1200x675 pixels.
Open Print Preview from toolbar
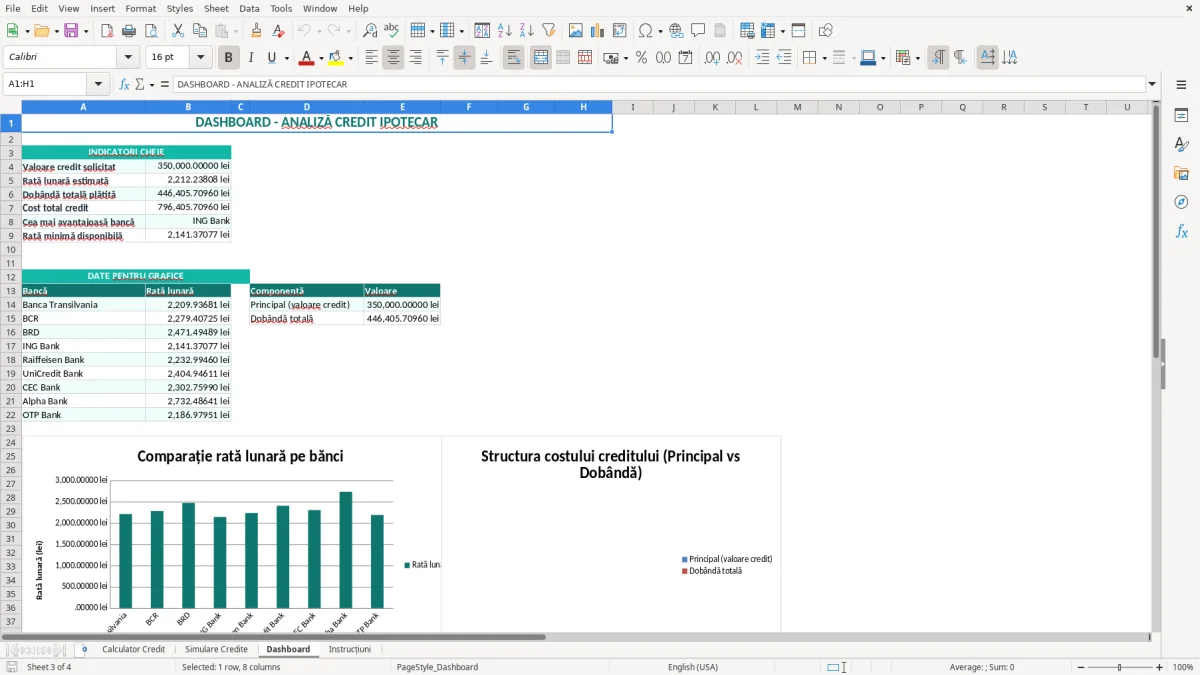point(150,31)
